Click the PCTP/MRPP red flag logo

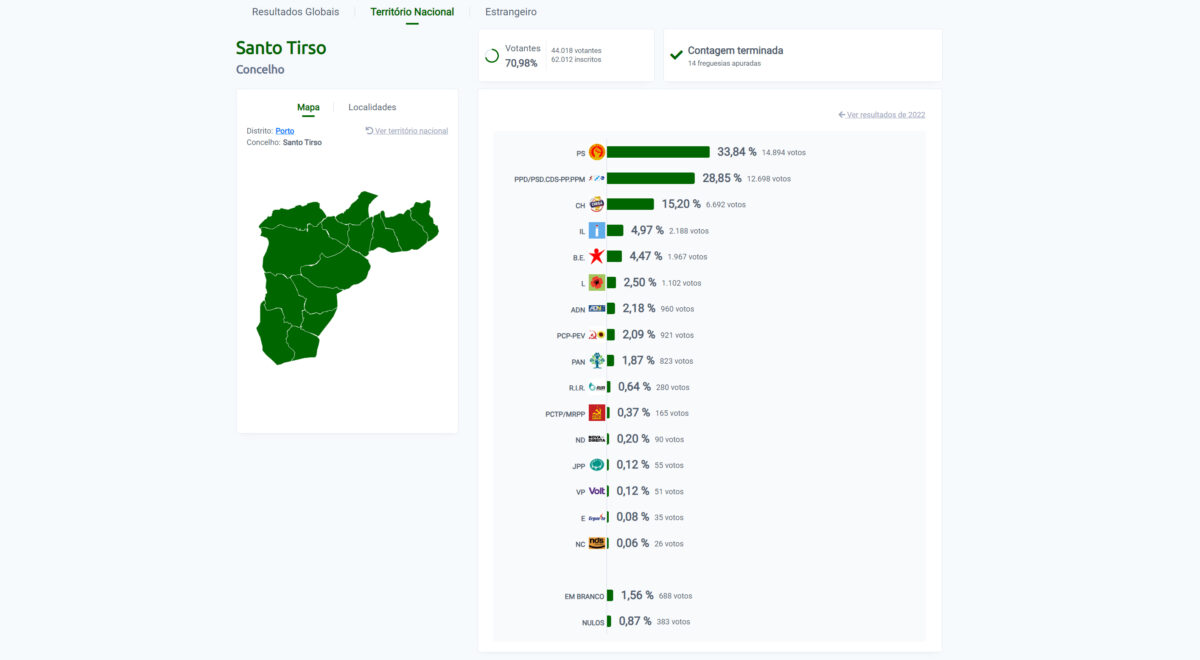pos(597,413)
